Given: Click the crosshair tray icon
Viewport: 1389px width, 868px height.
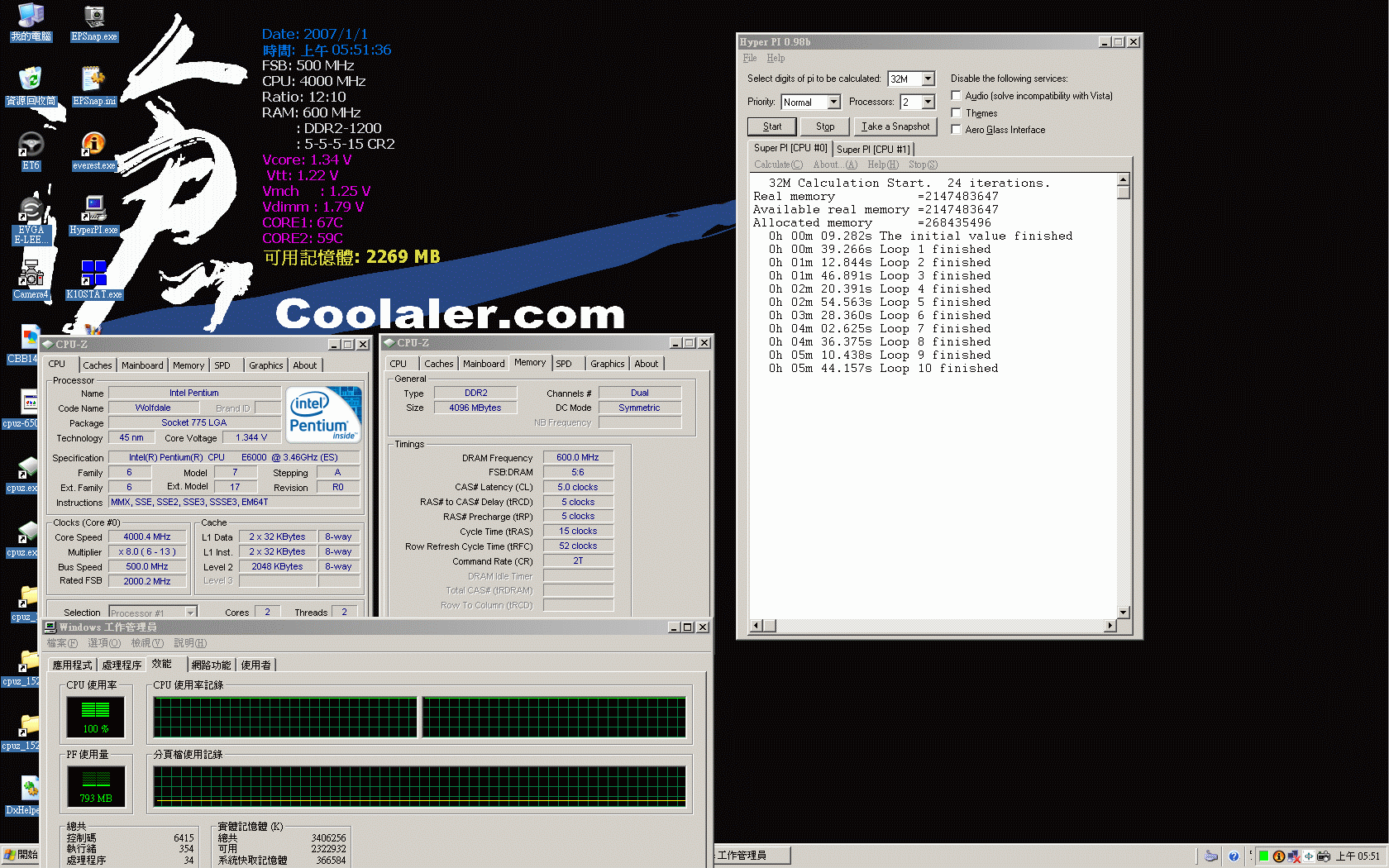Looking at the screenshot, I should click(x=1309, y=856).
